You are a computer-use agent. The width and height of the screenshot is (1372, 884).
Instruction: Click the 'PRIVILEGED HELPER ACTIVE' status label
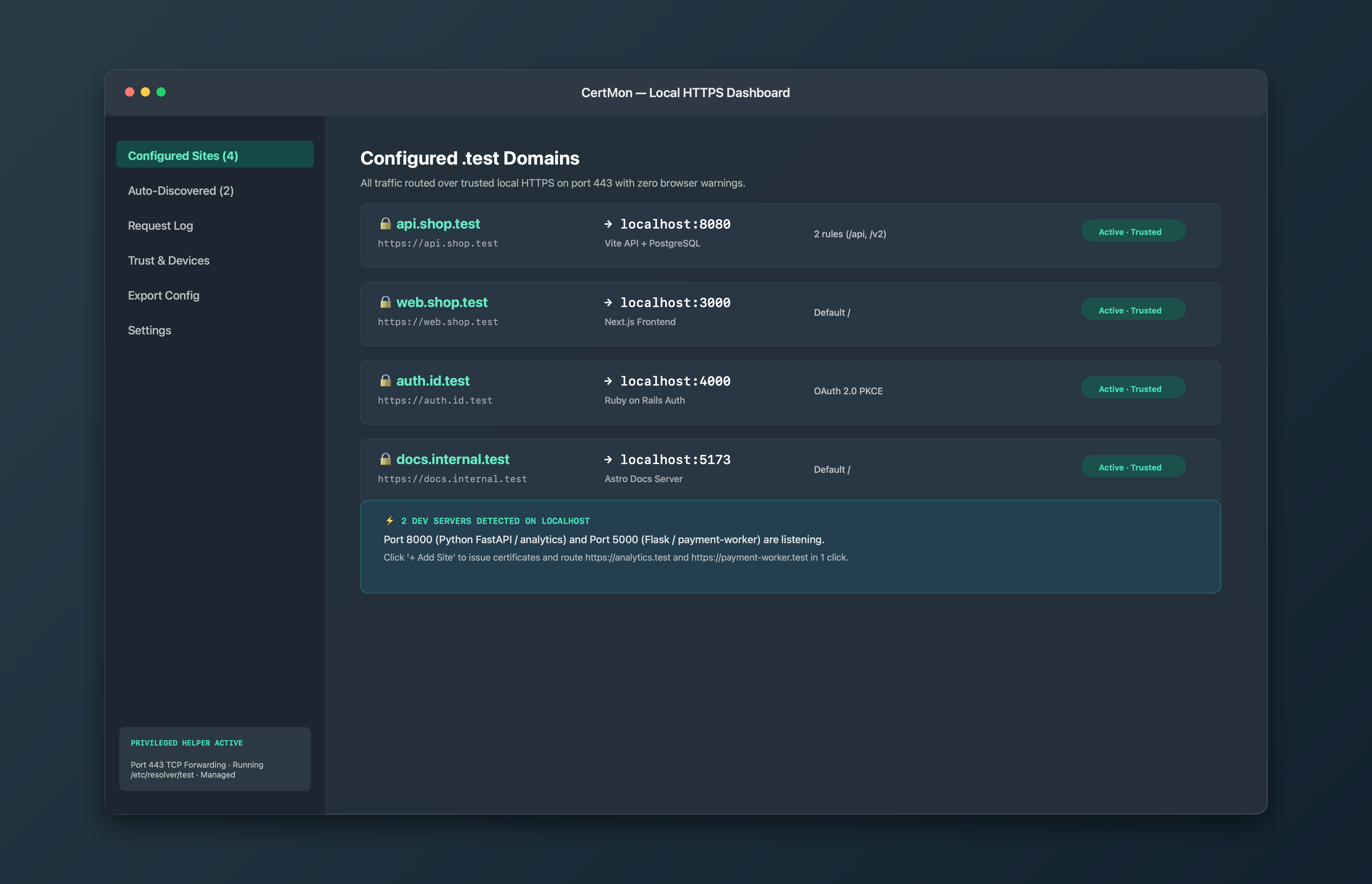(x=187, y=743)
